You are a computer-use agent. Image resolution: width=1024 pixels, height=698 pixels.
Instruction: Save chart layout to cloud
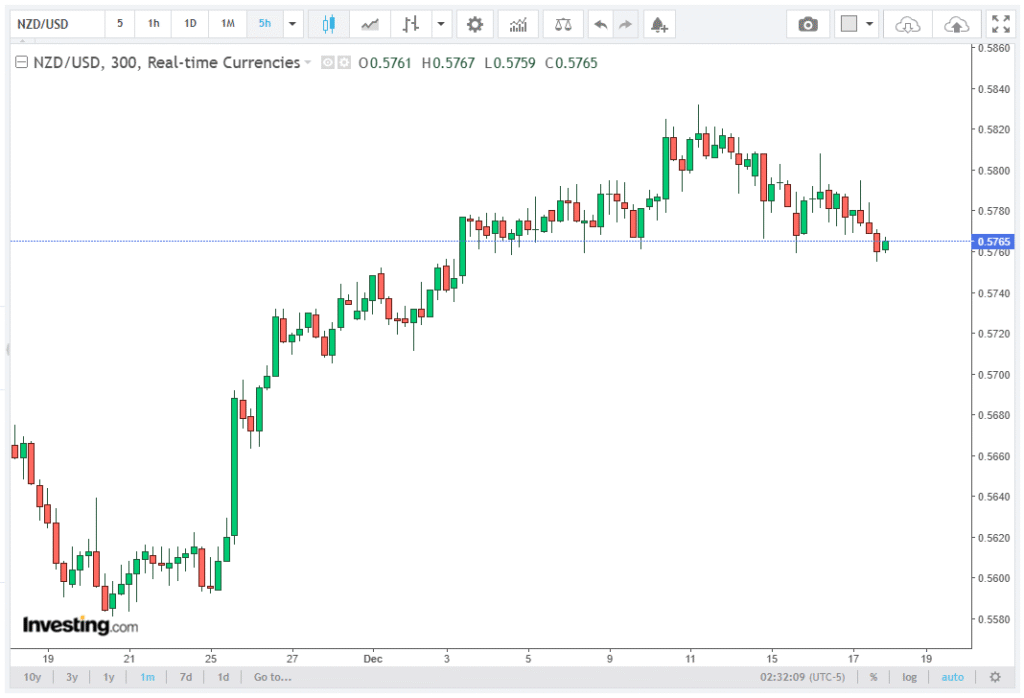click(x=956, y=24)
